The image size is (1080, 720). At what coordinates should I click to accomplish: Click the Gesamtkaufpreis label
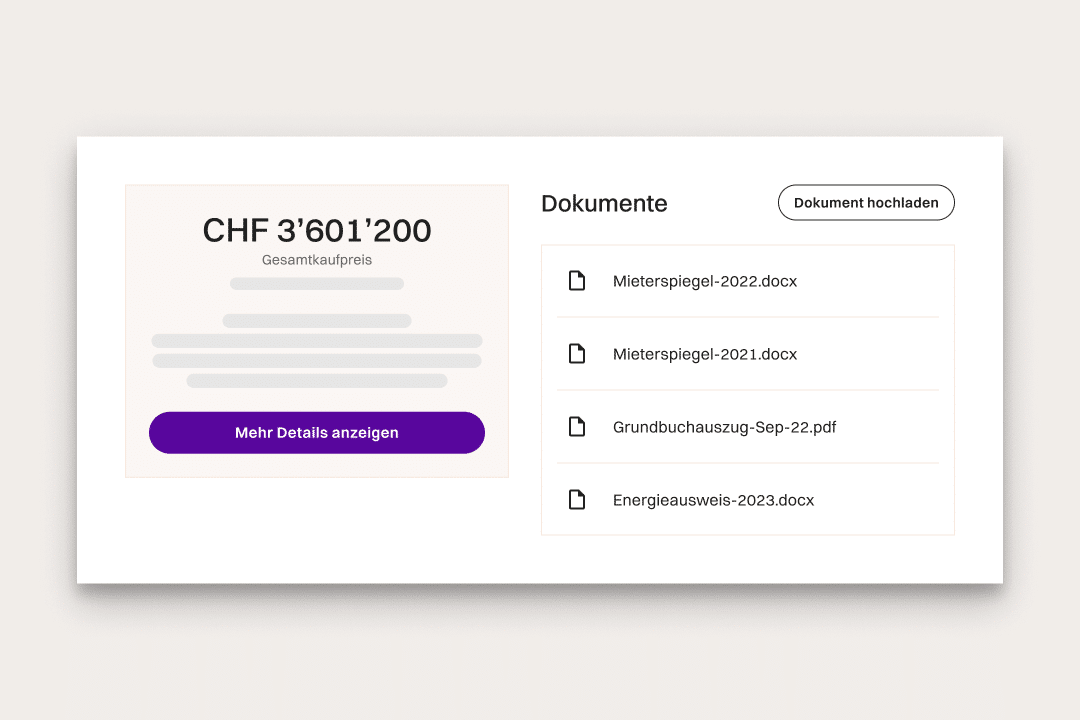[x=316, y=260]
